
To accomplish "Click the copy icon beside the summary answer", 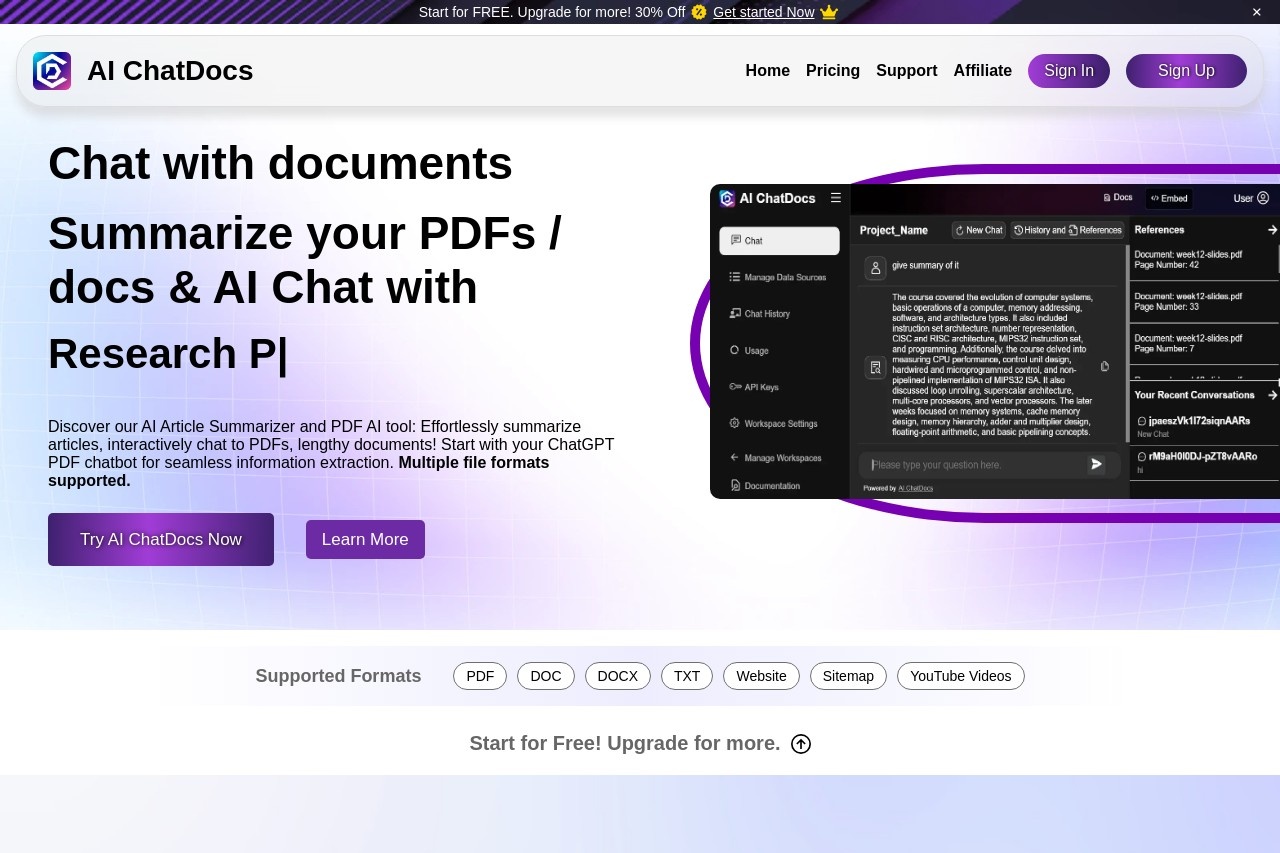I will pos(1105,367).
